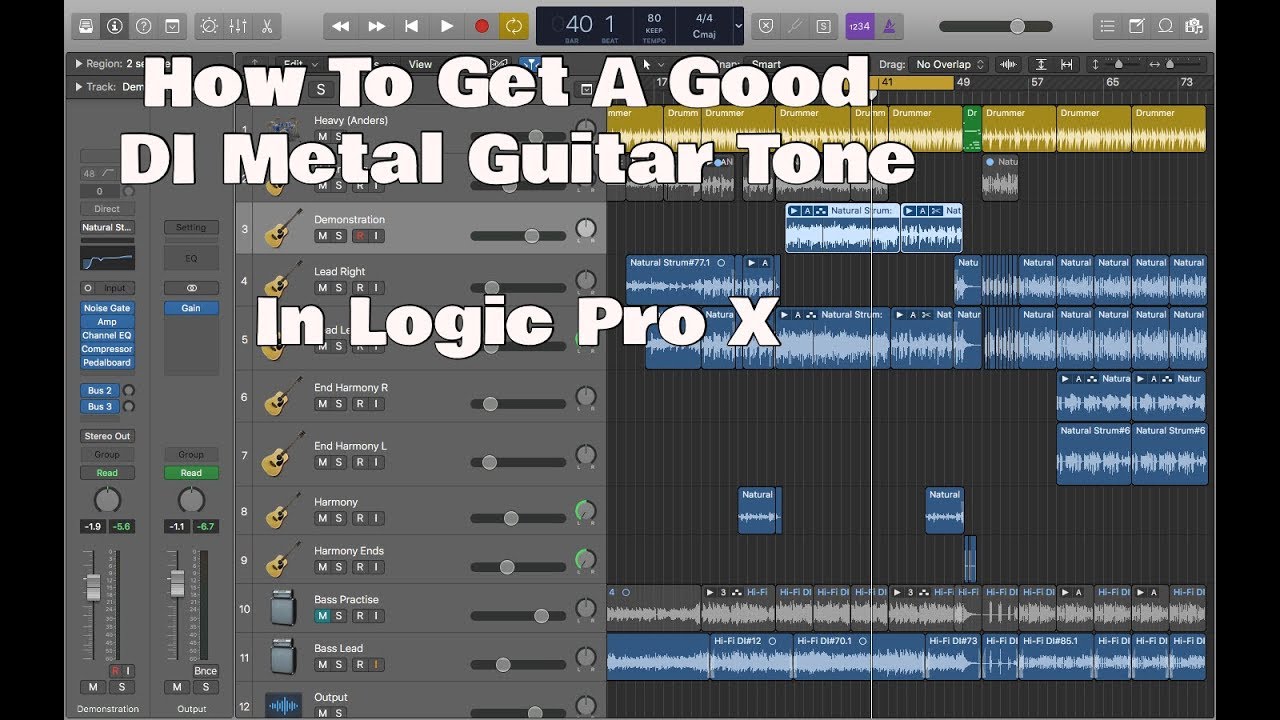
Task: Open the Loop Browser icon
Action: 1165,26
